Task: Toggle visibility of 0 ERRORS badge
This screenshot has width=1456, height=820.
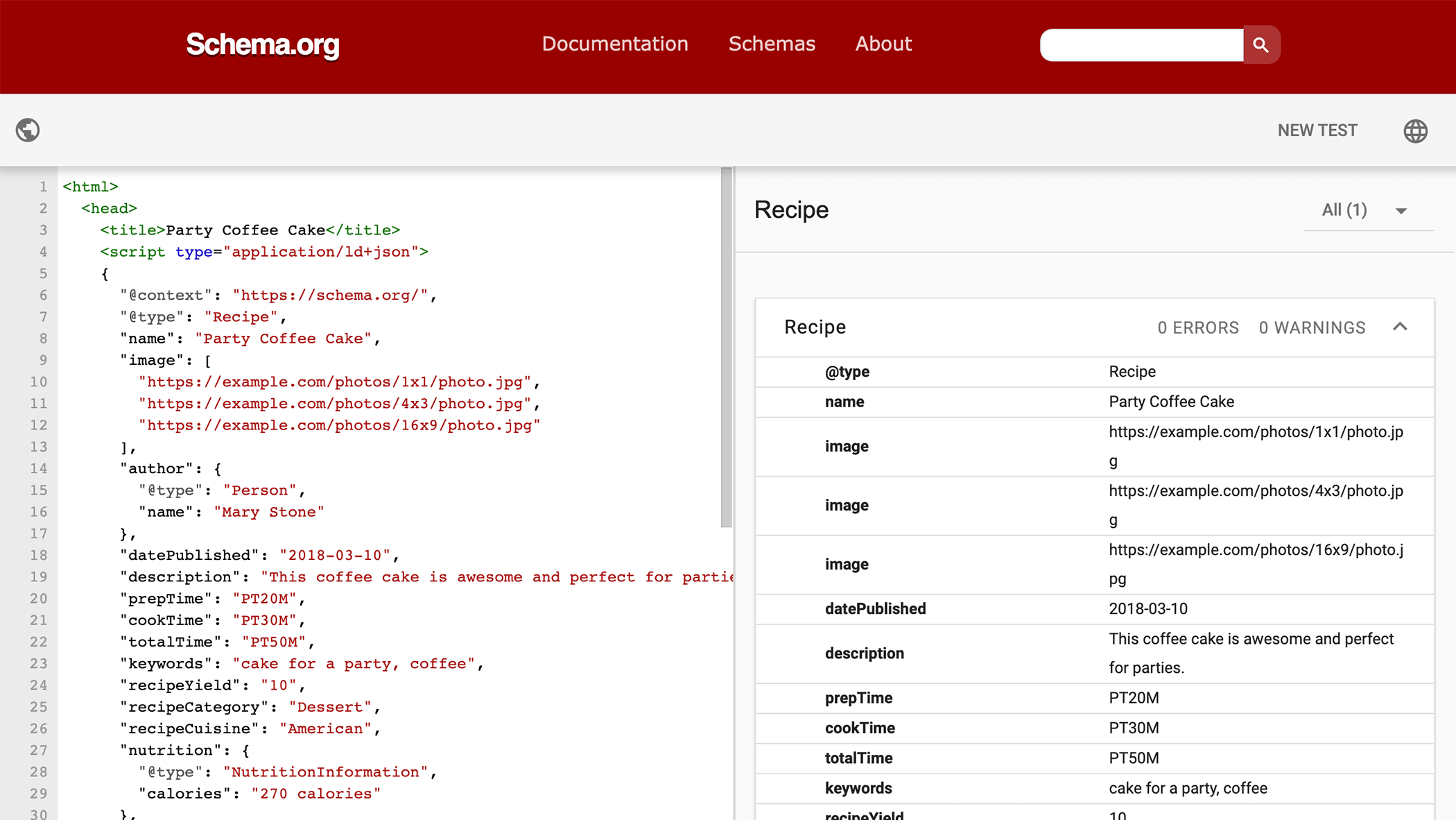Action: tap(1198, 326)
